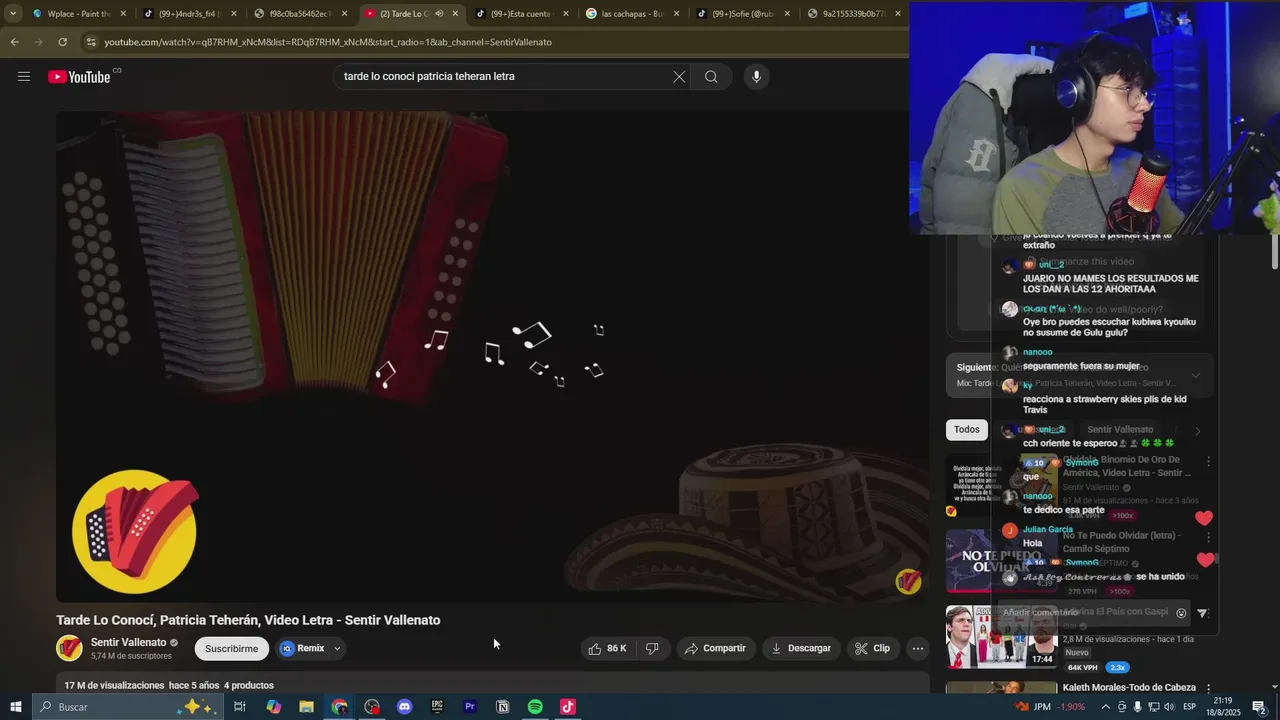1280x720 pixels.
Task: Open the tab search dropdown arrow
Action: click(x=13, y=13)
